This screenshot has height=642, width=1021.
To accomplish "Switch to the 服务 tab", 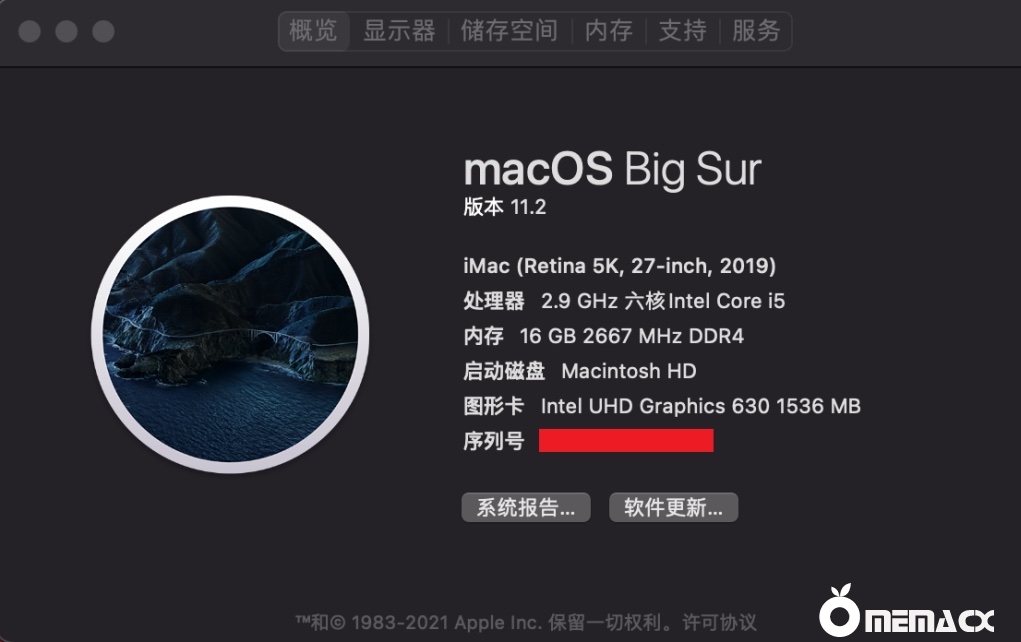I will tap(756, 31).
